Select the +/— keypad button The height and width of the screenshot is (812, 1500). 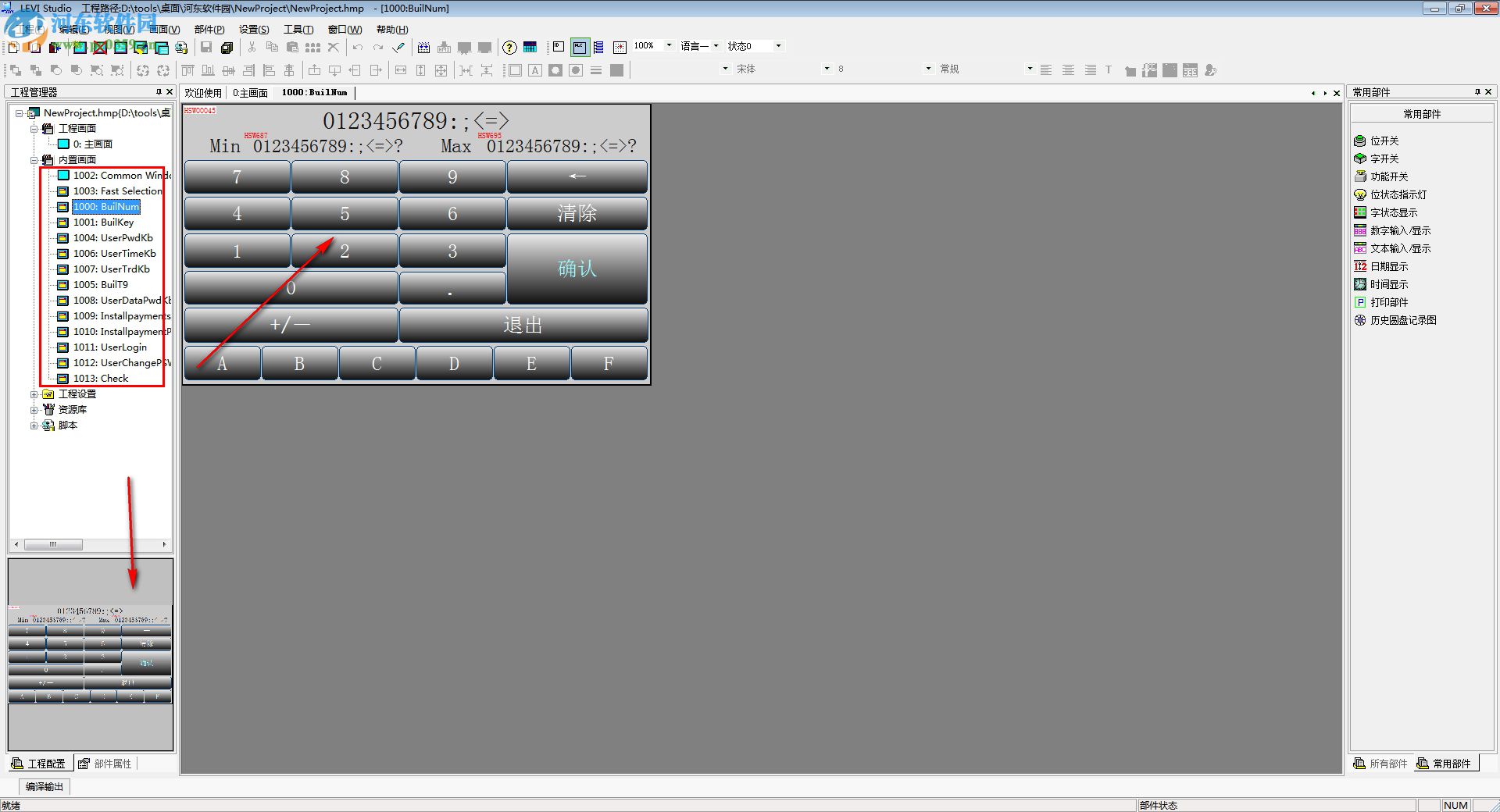(x=291, y=325)
